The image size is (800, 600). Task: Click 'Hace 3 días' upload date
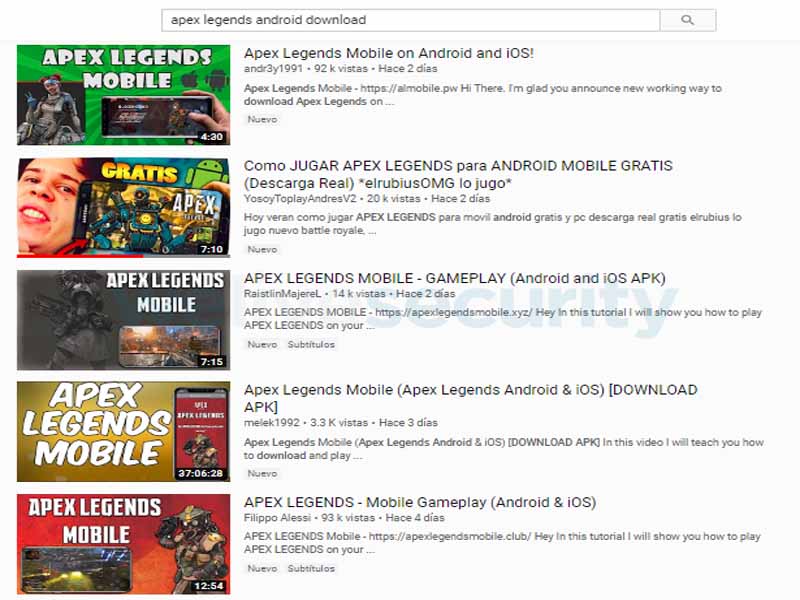click(408, 422)
